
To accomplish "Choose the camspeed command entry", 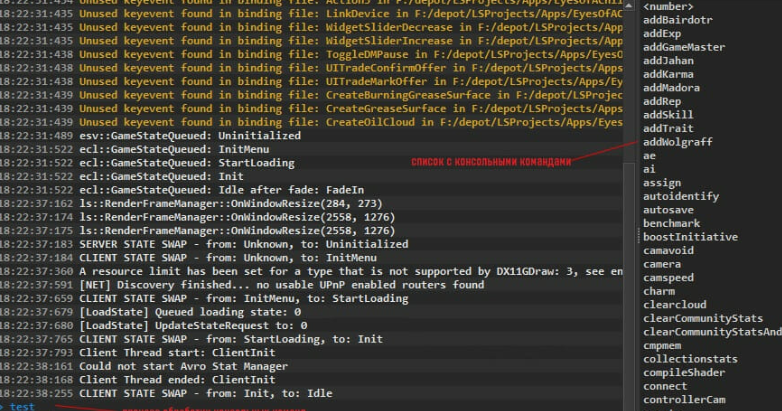I will (x=668, y=277).
